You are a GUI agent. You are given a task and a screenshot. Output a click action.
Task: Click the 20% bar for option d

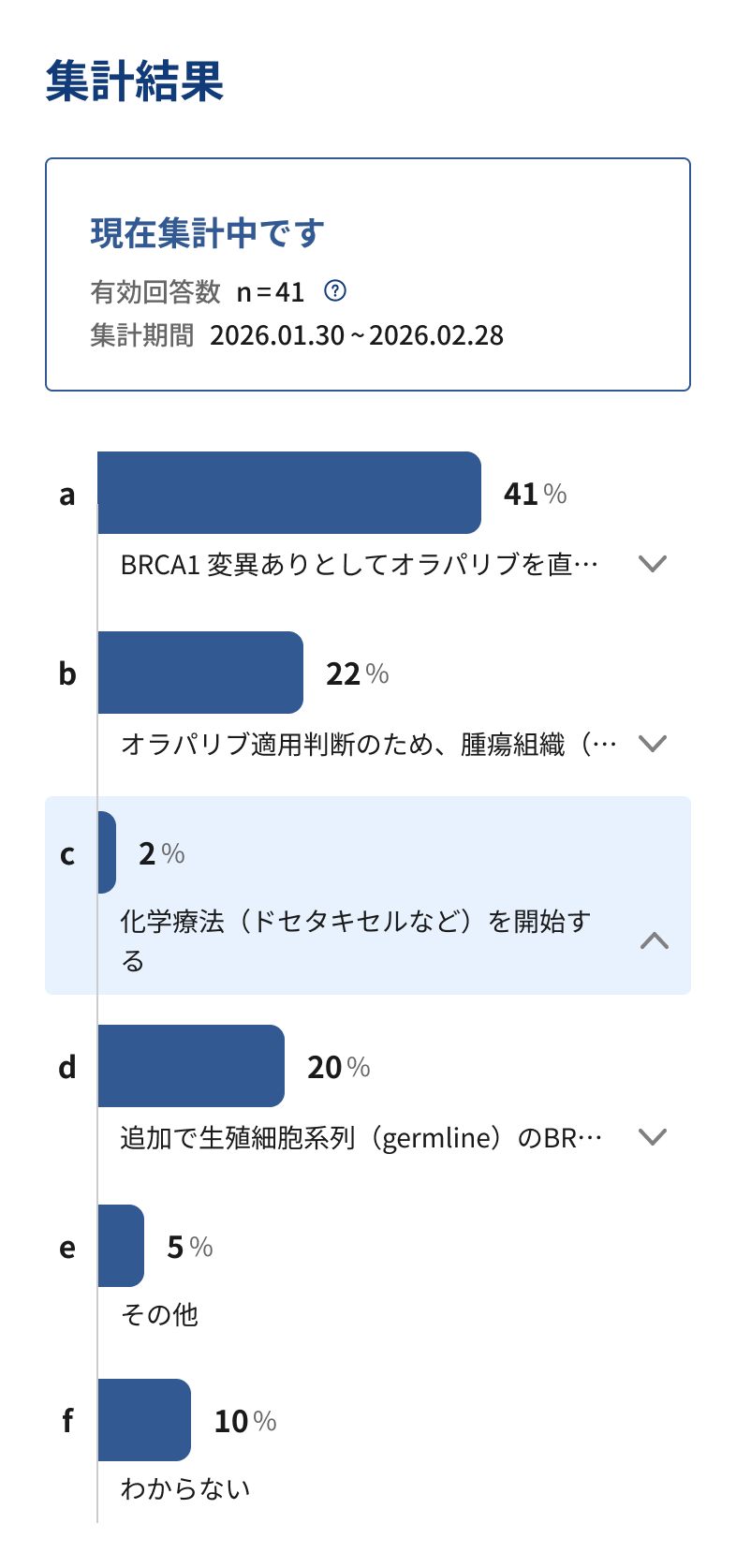191,1066
